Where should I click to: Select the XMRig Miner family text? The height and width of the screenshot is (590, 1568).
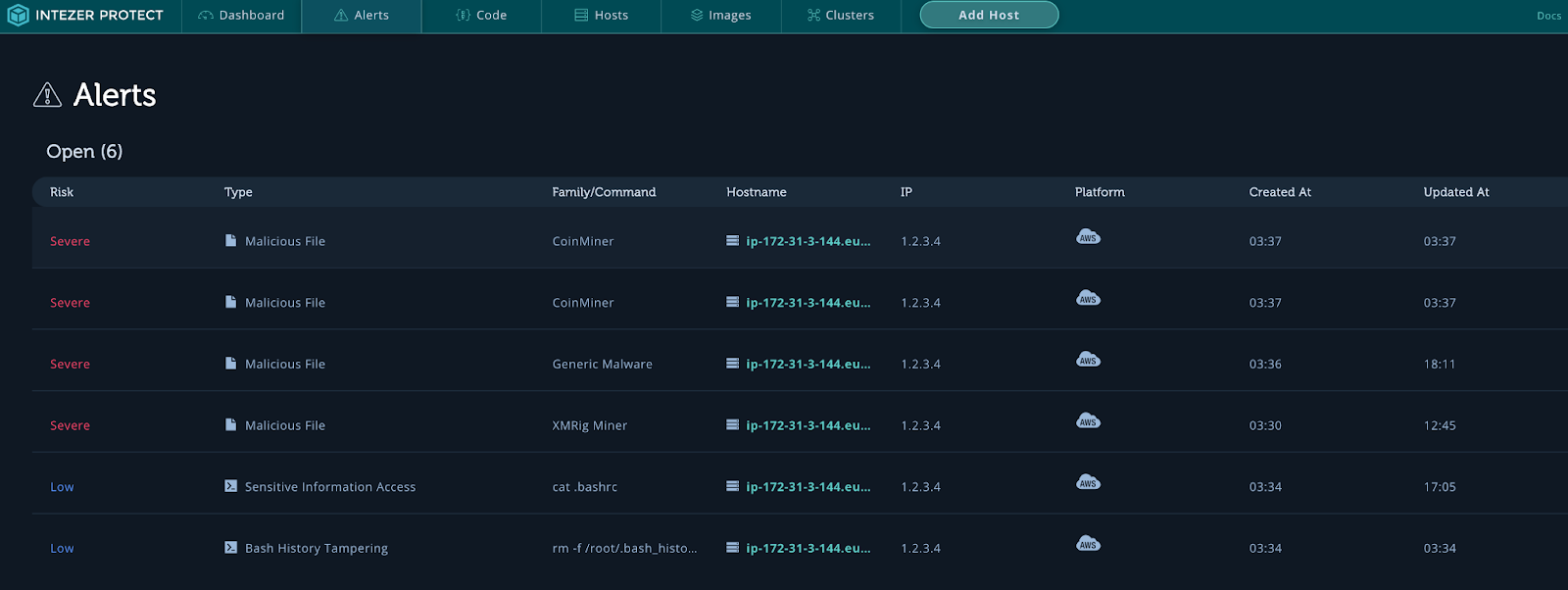589,425
